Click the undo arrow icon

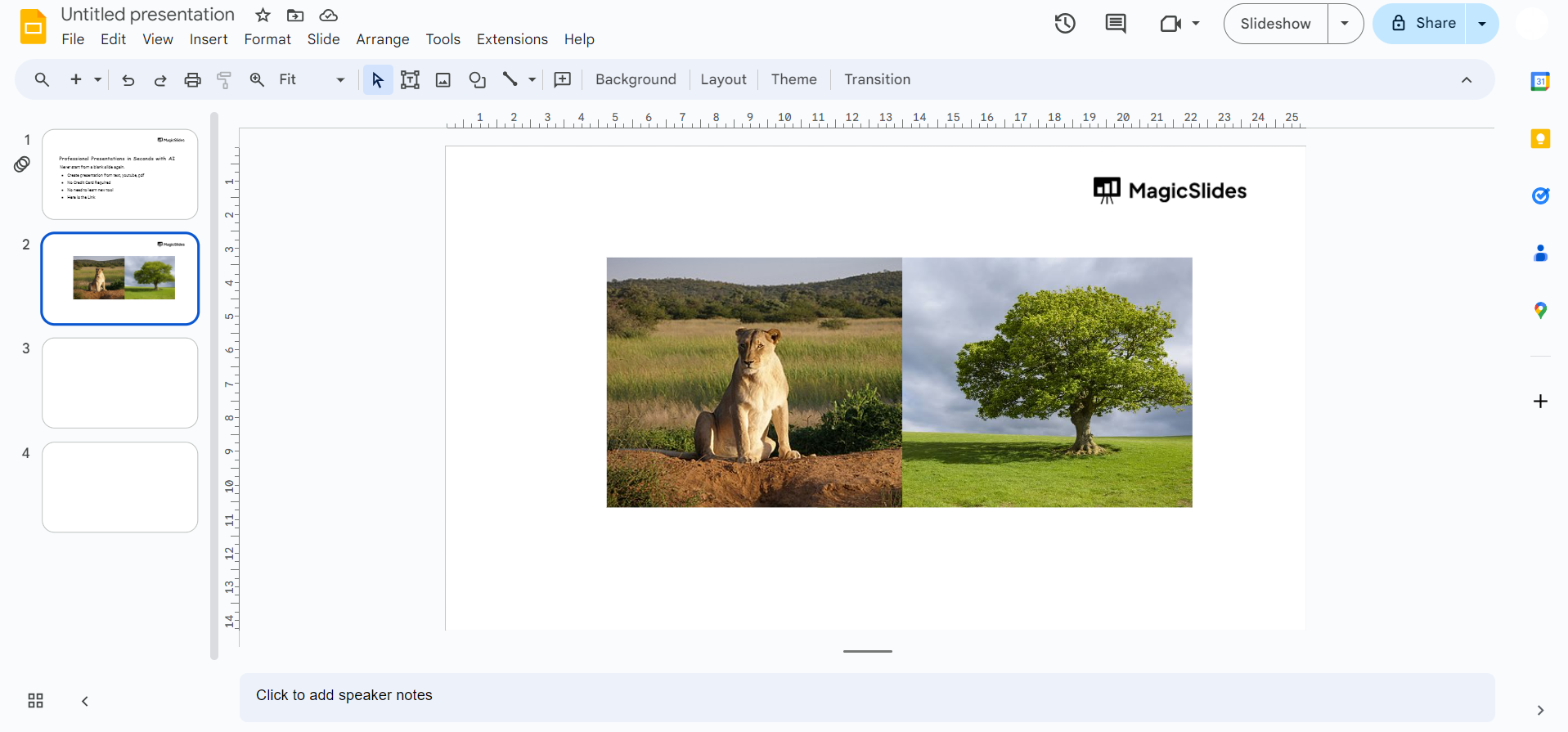[x=128, y=80]
